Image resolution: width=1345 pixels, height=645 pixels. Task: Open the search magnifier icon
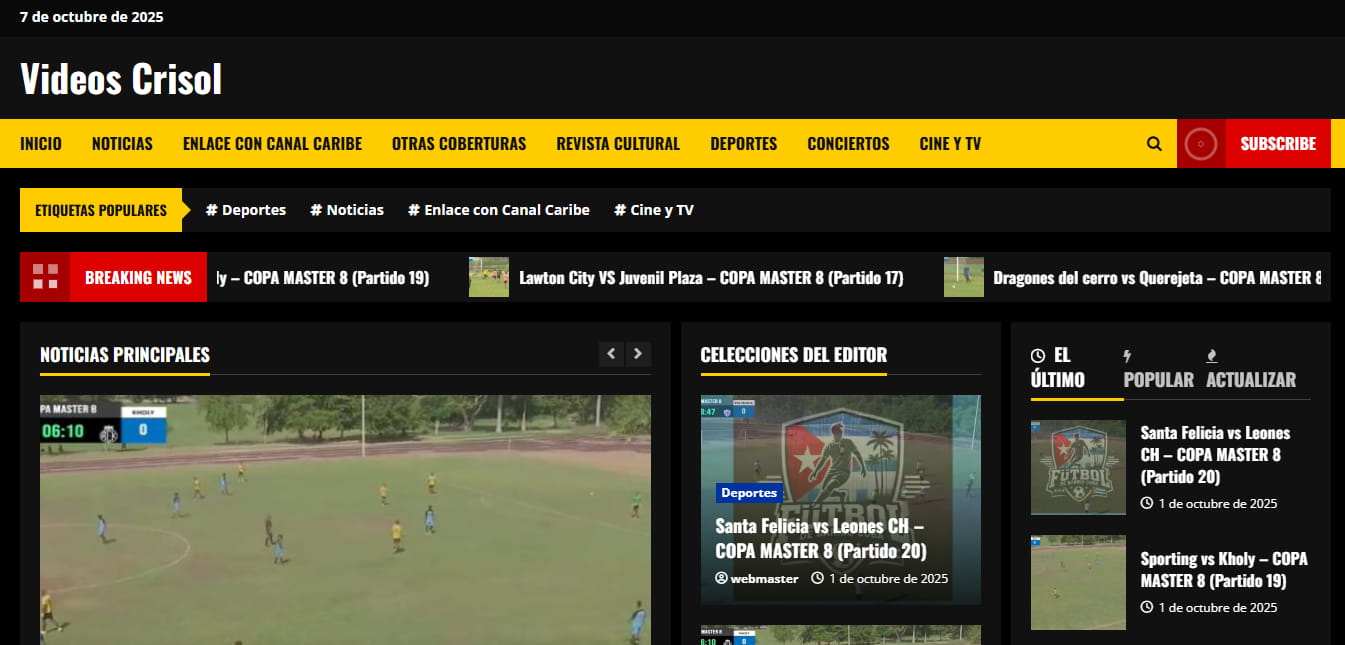point(1154,143)
